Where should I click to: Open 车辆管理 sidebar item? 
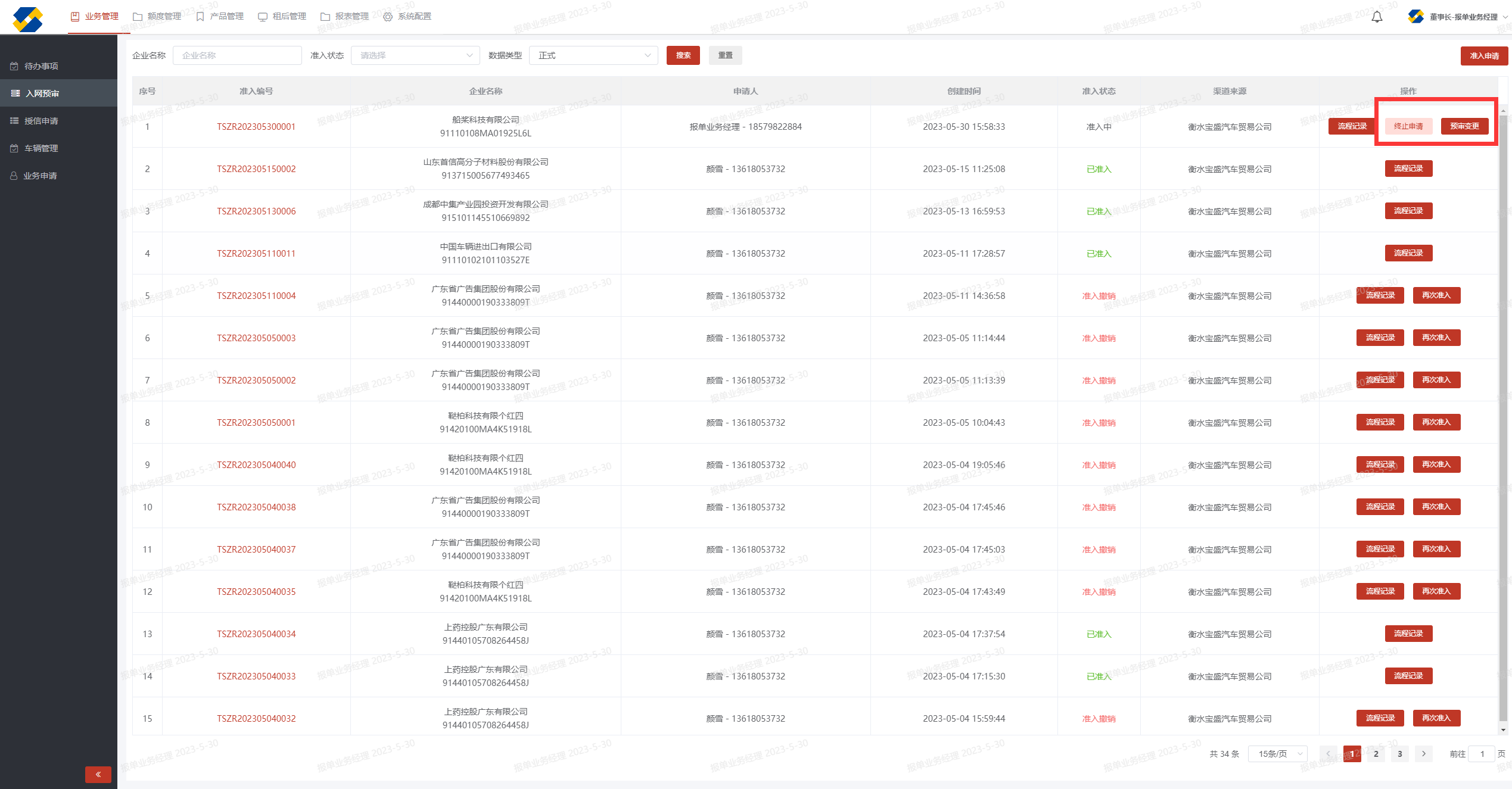coord(41,148)
